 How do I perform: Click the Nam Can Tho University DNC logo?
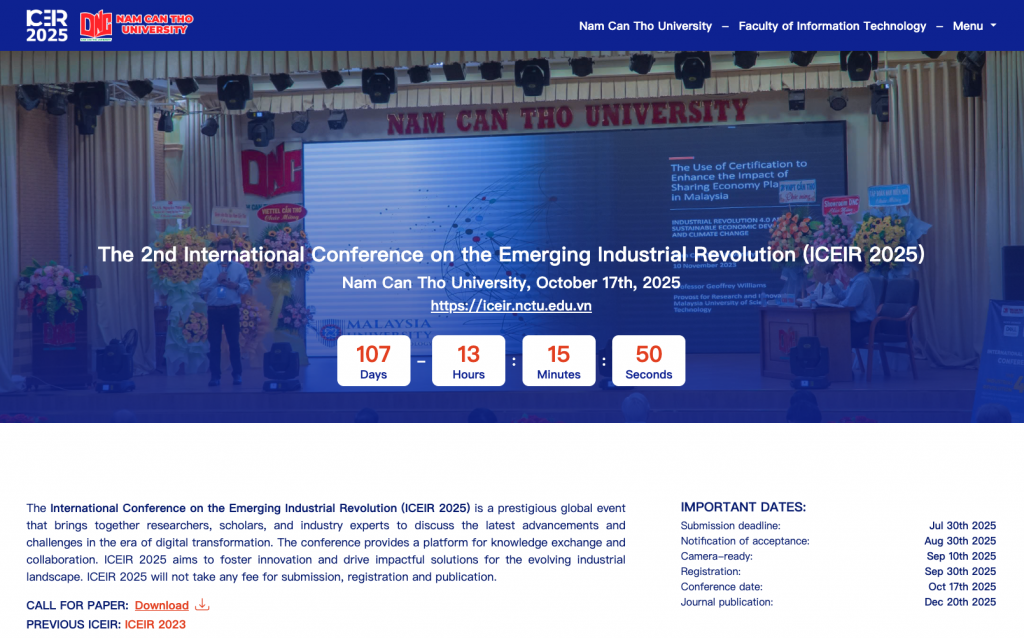coord(136,25)
